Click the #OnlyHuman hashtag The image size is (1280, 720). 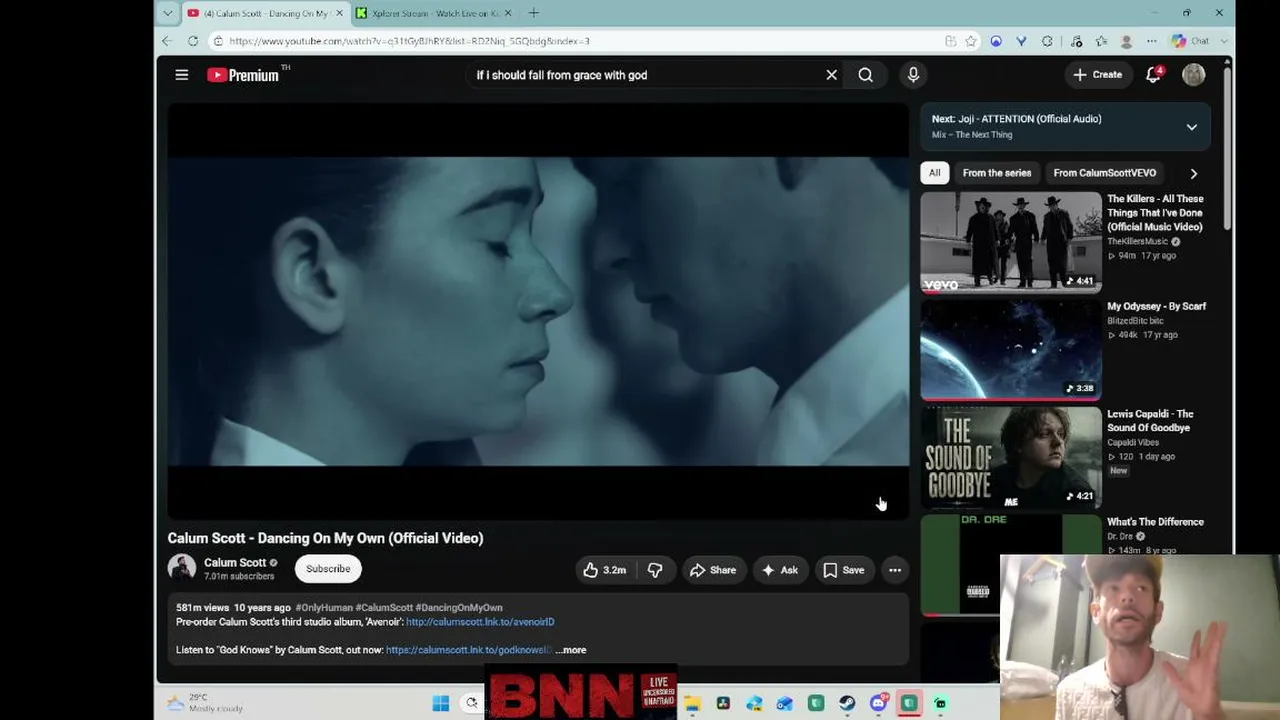[x=323, y=608]
